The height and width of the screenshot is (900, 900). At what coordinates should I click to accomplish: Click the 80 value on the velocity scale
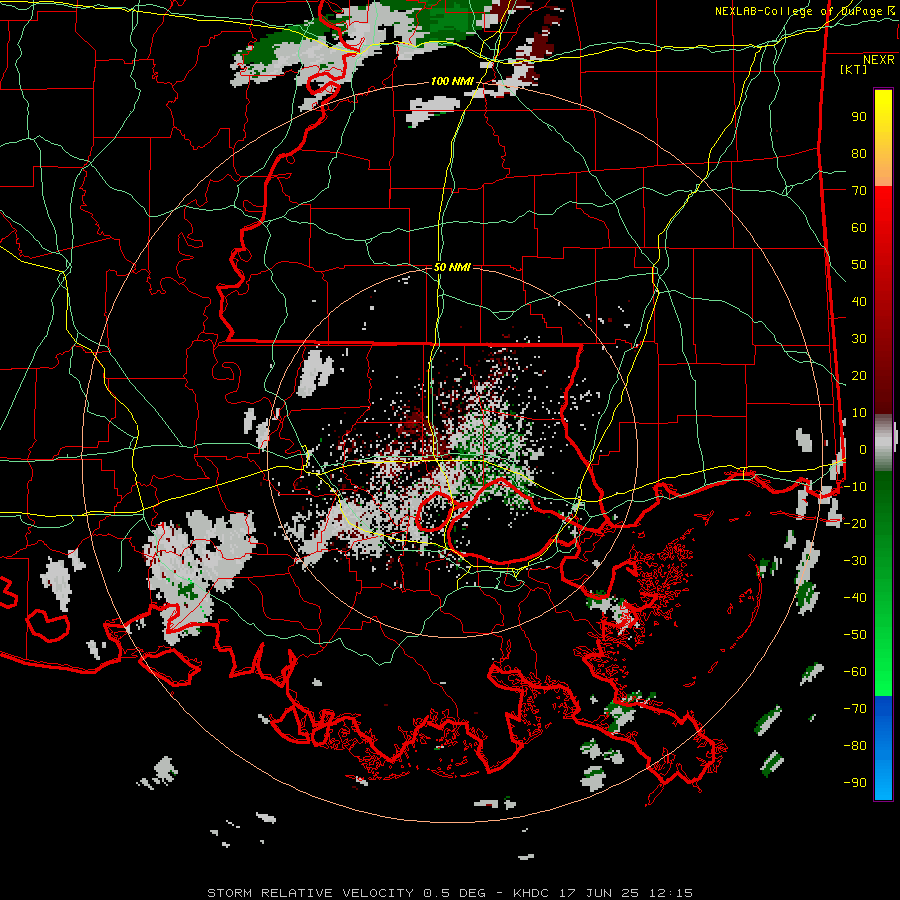tap(859, 153)
